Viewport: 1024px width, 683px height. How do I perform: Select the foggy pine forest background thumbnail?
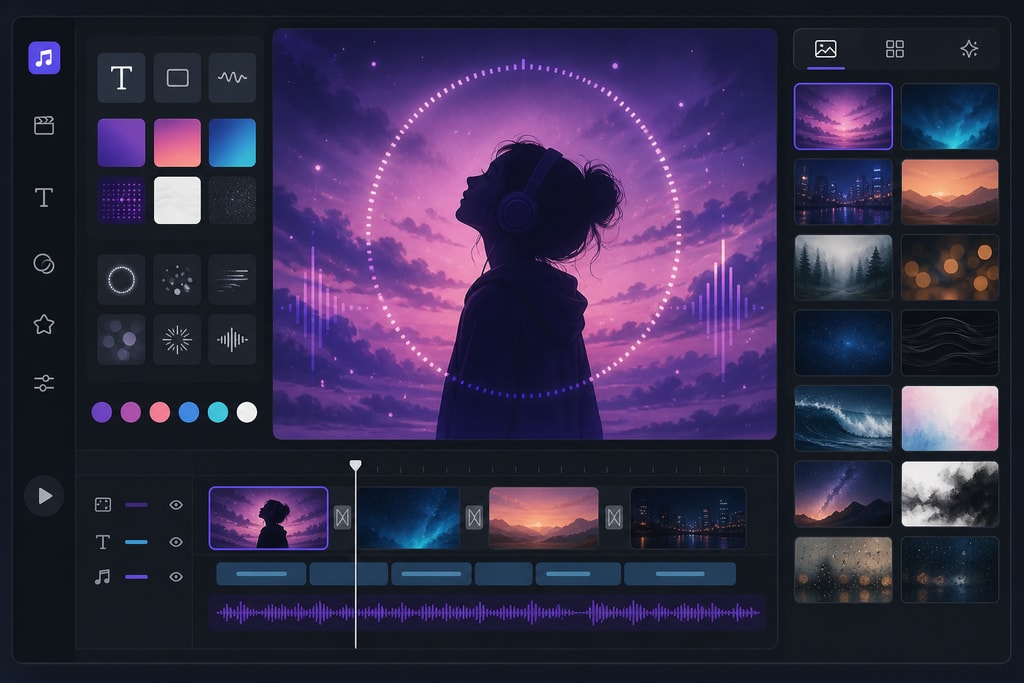843,267
